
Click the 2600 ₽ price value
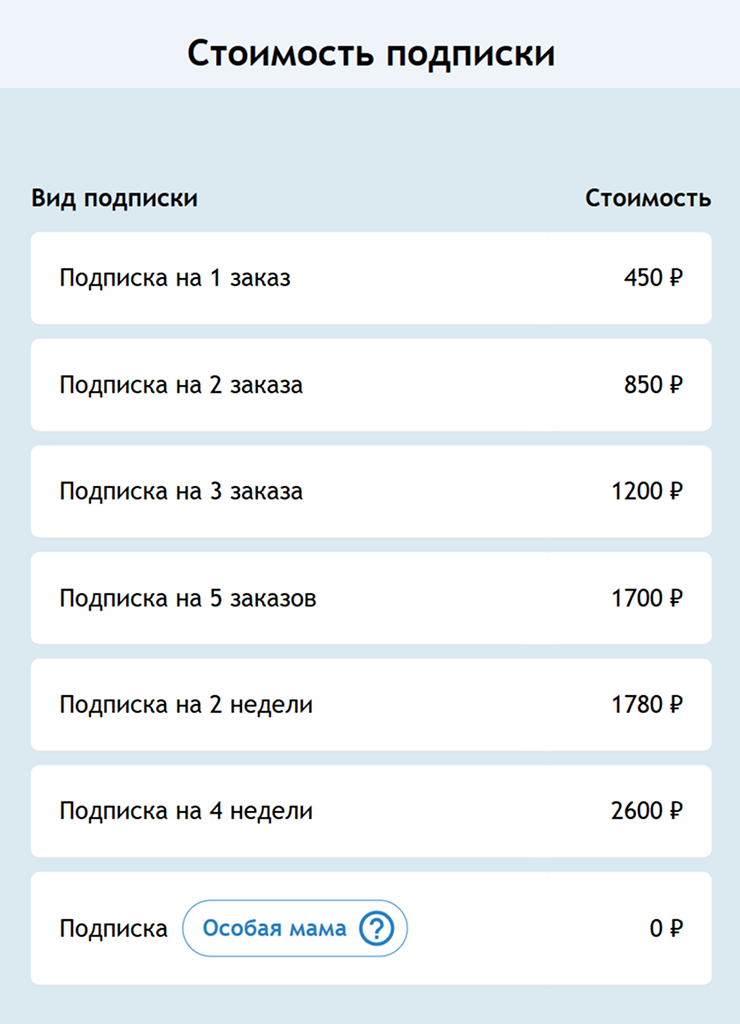click(646, 812)
